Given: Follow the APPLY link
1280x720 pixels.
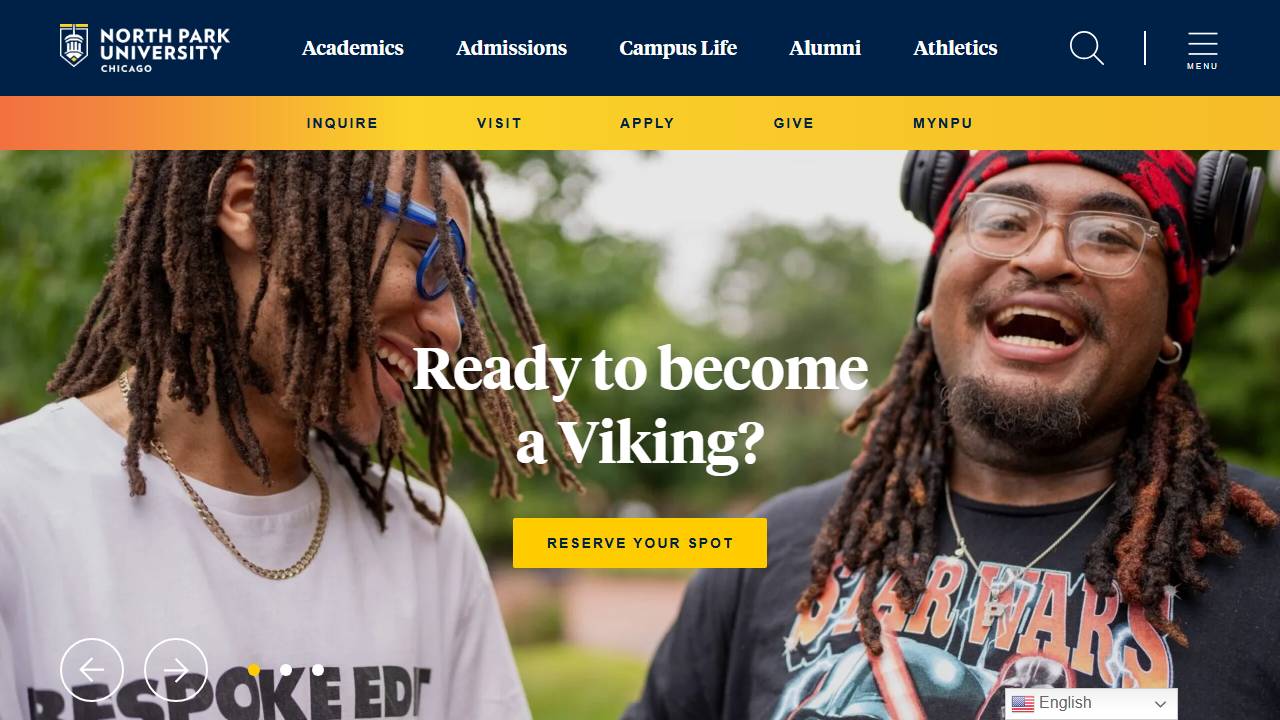Looking at the screenshot, I should [647, 123].
